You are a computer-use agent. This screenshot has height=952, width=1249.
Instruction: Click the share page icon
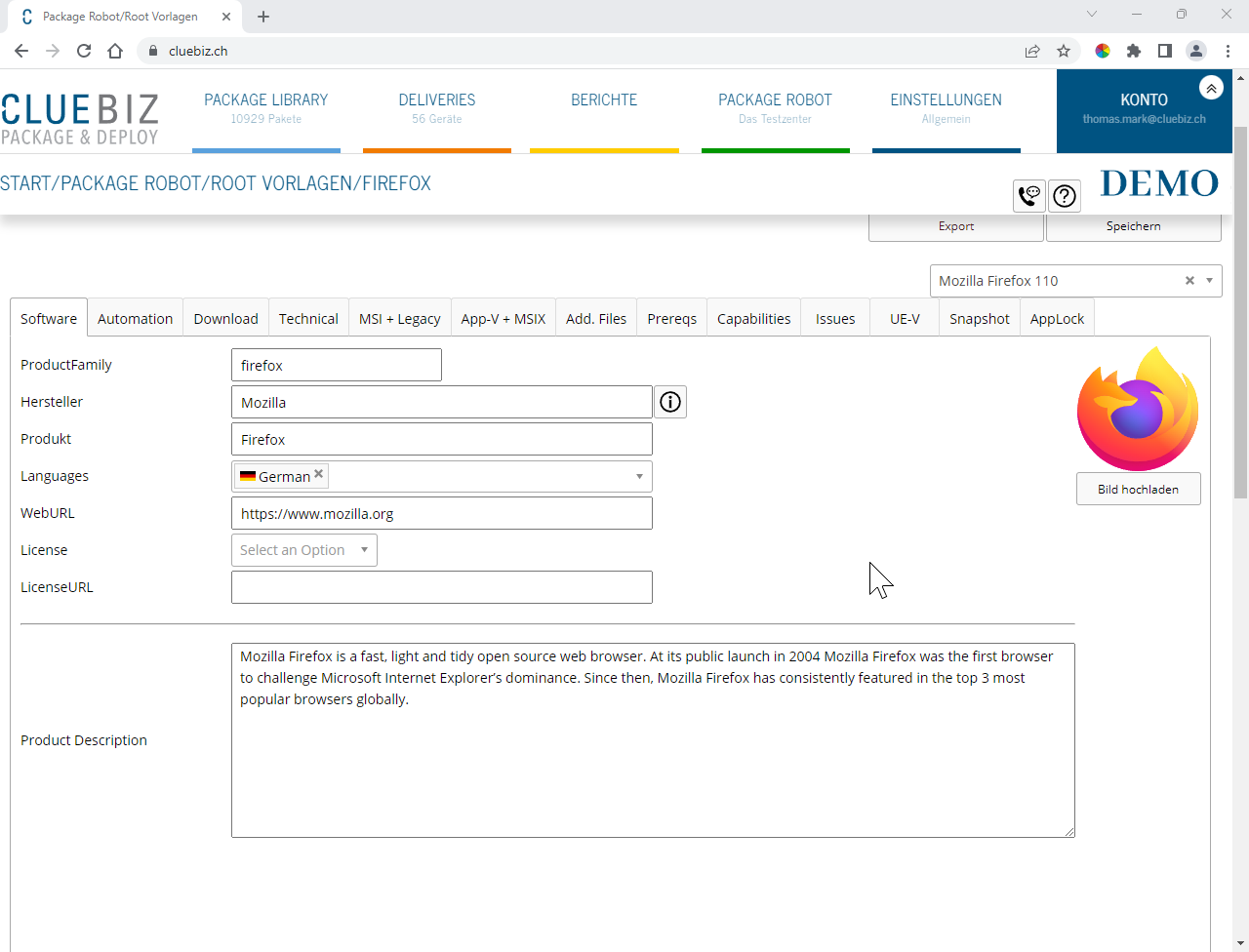point(1032,51)
